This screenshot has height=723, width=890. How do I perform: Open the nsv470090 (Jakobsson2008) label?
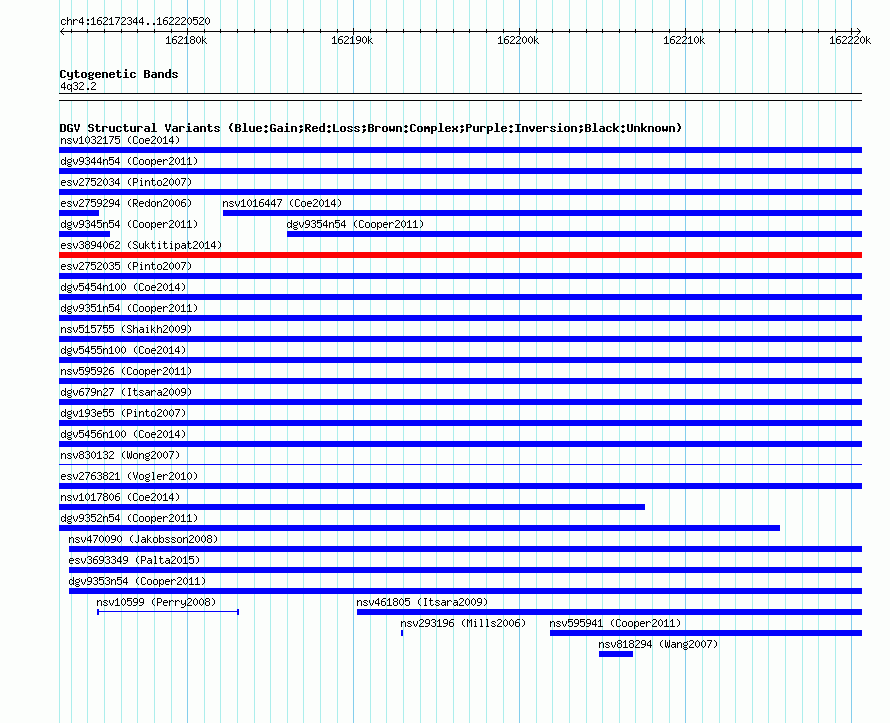[143, 539]
